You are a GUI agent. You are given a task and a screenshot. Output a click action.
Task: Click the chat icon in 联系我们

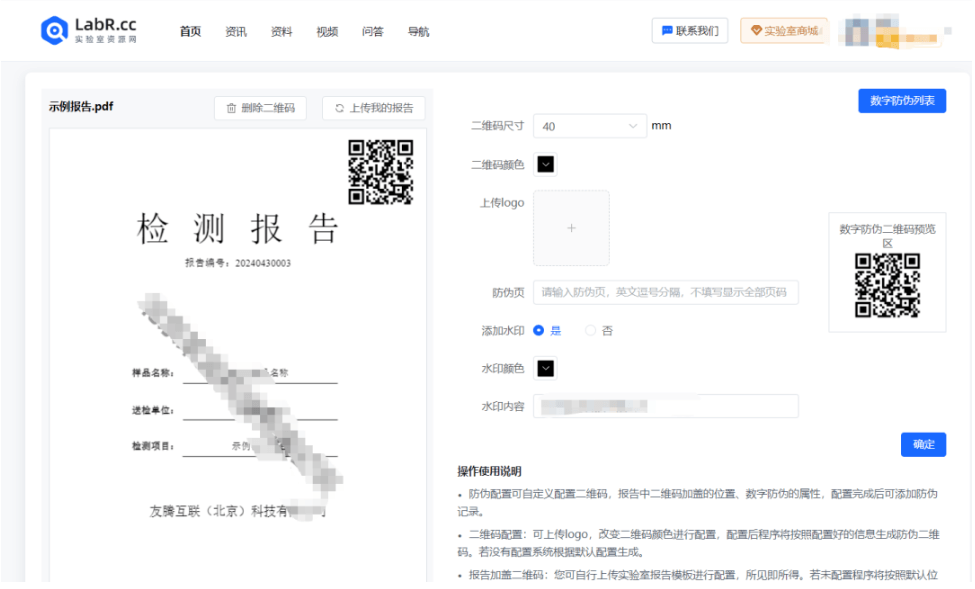[x=667, y=30]
